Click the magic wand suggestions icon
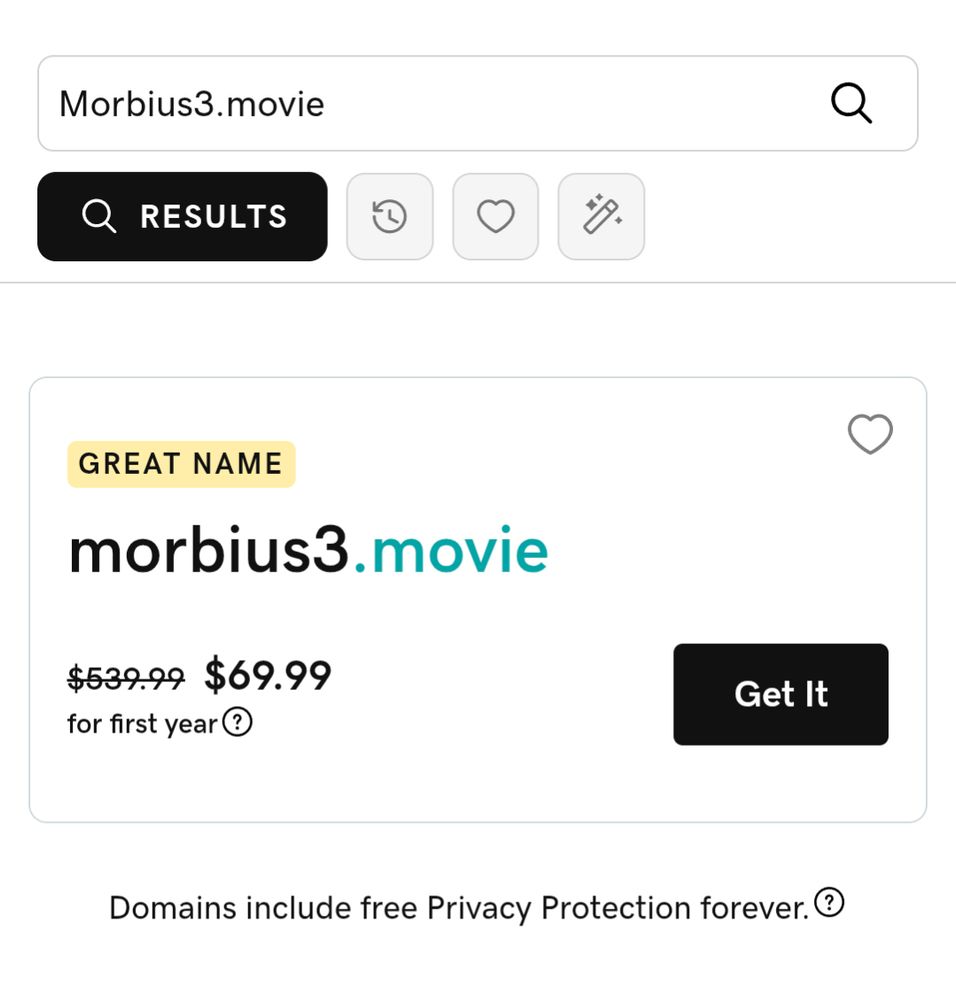956x1000 pixels. tap(600, 216)
